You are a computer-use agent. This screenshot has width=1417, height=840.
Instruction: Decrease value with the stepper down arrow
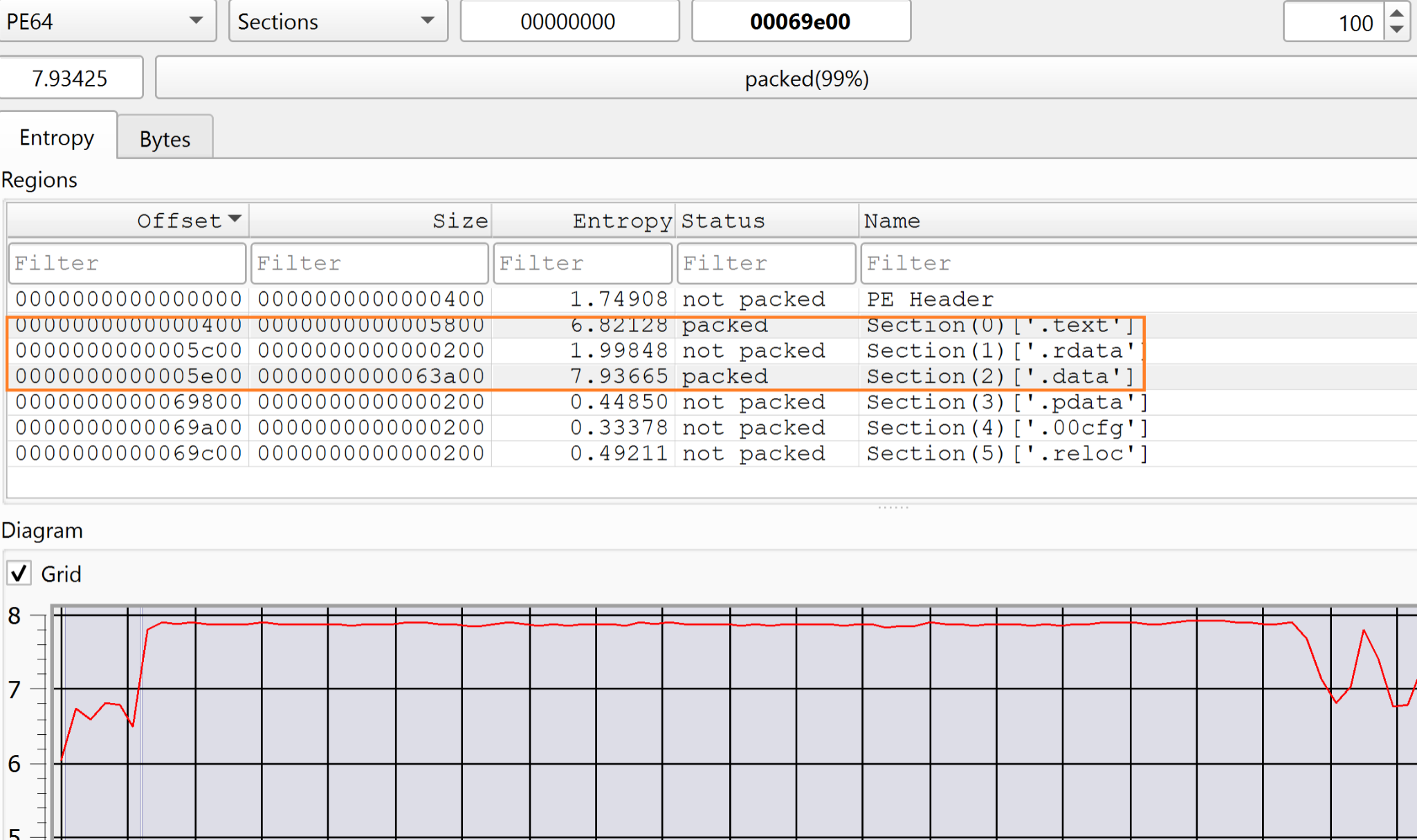click(1397, 30)
